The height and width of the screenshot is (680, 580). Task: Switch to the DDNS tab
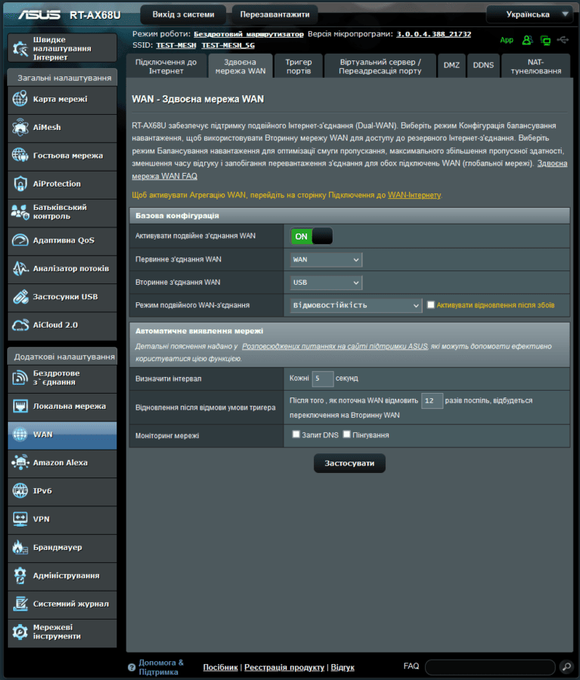(x=483, y=65)
